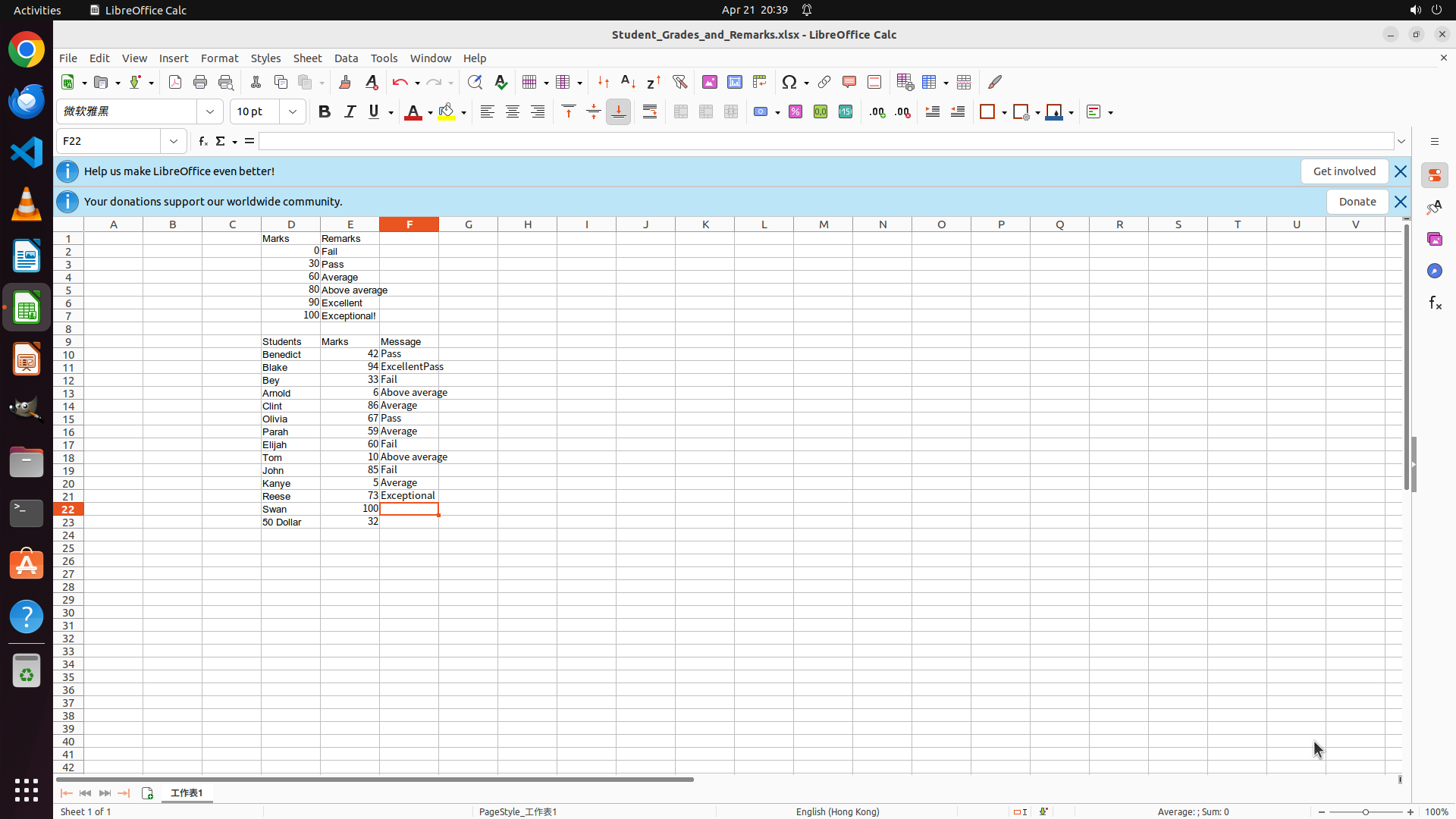Click the Get involved button
1456x819 pixels.
pyautogui.click(x=1344, y=171)
